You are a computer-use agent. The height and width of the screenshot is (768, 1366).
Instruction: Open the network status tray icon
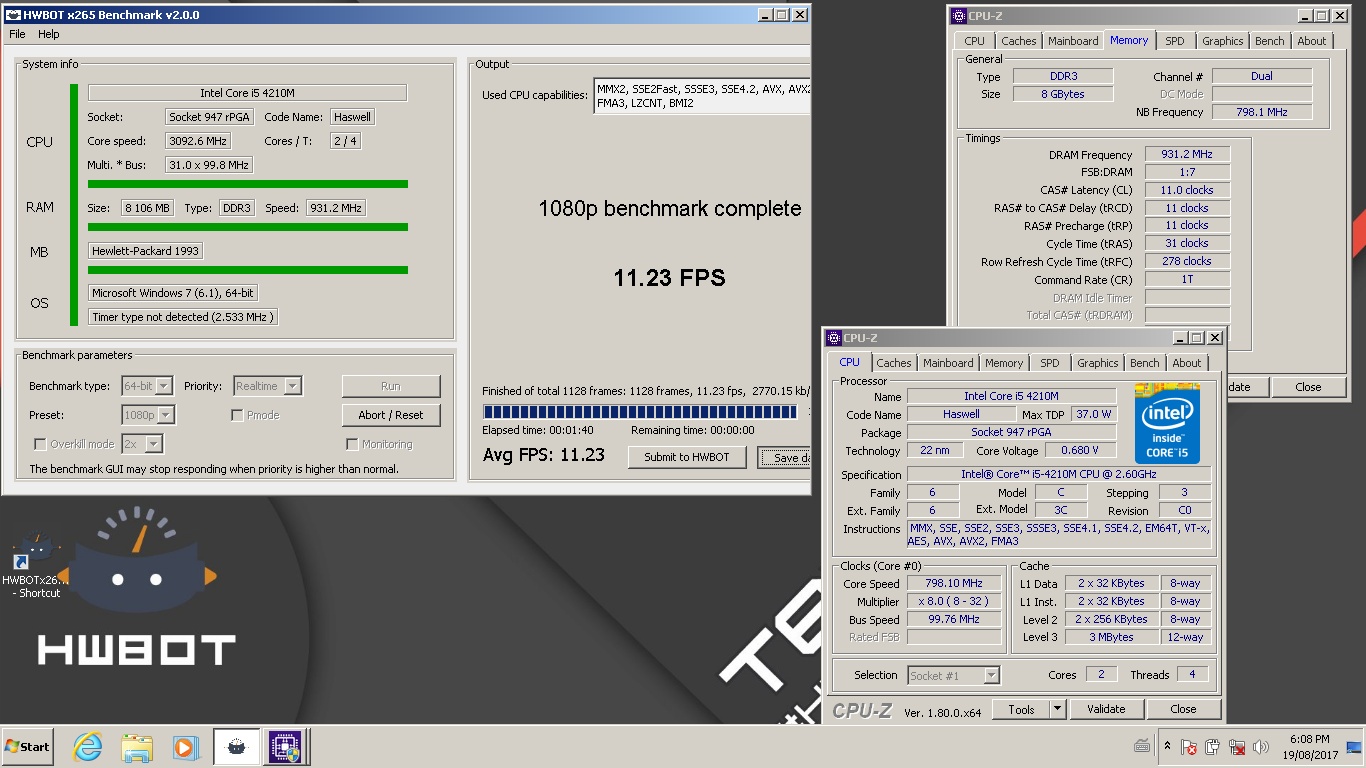coord(1237,746)
